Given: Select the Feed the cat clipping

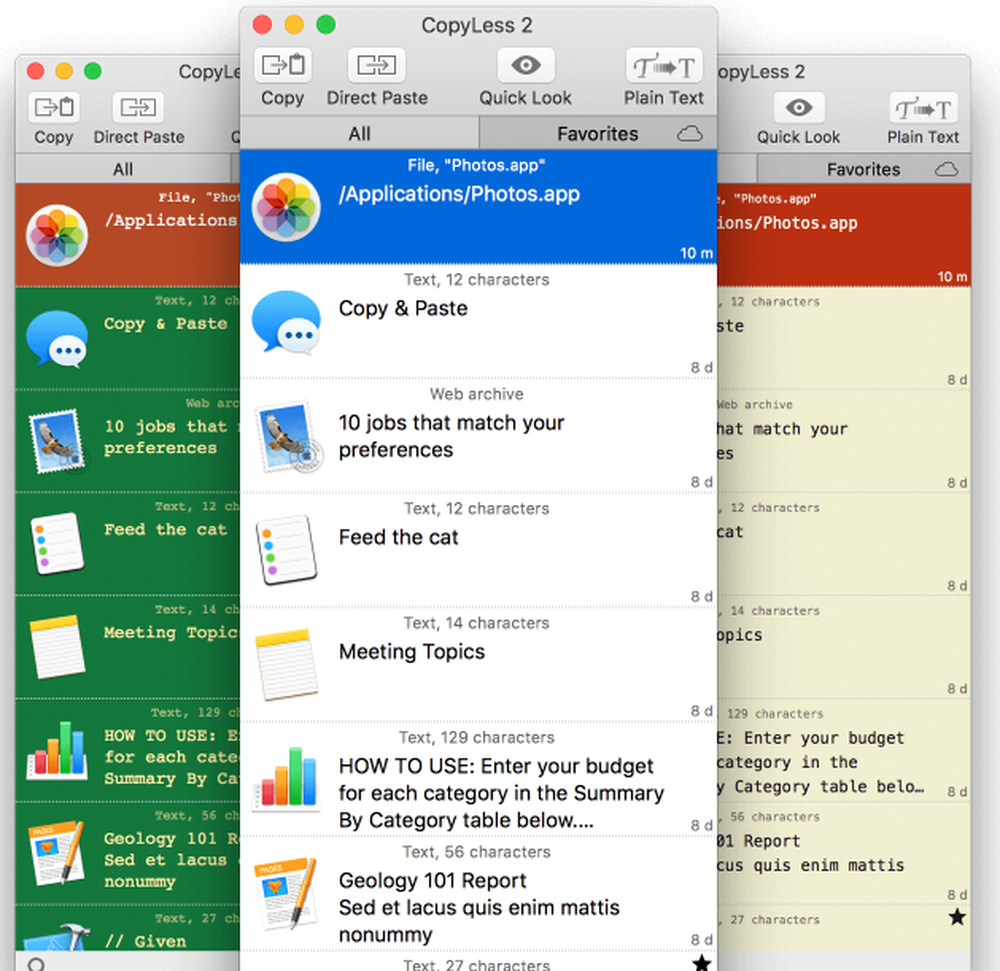Looking at the screenshot, I should click(478, 551).
